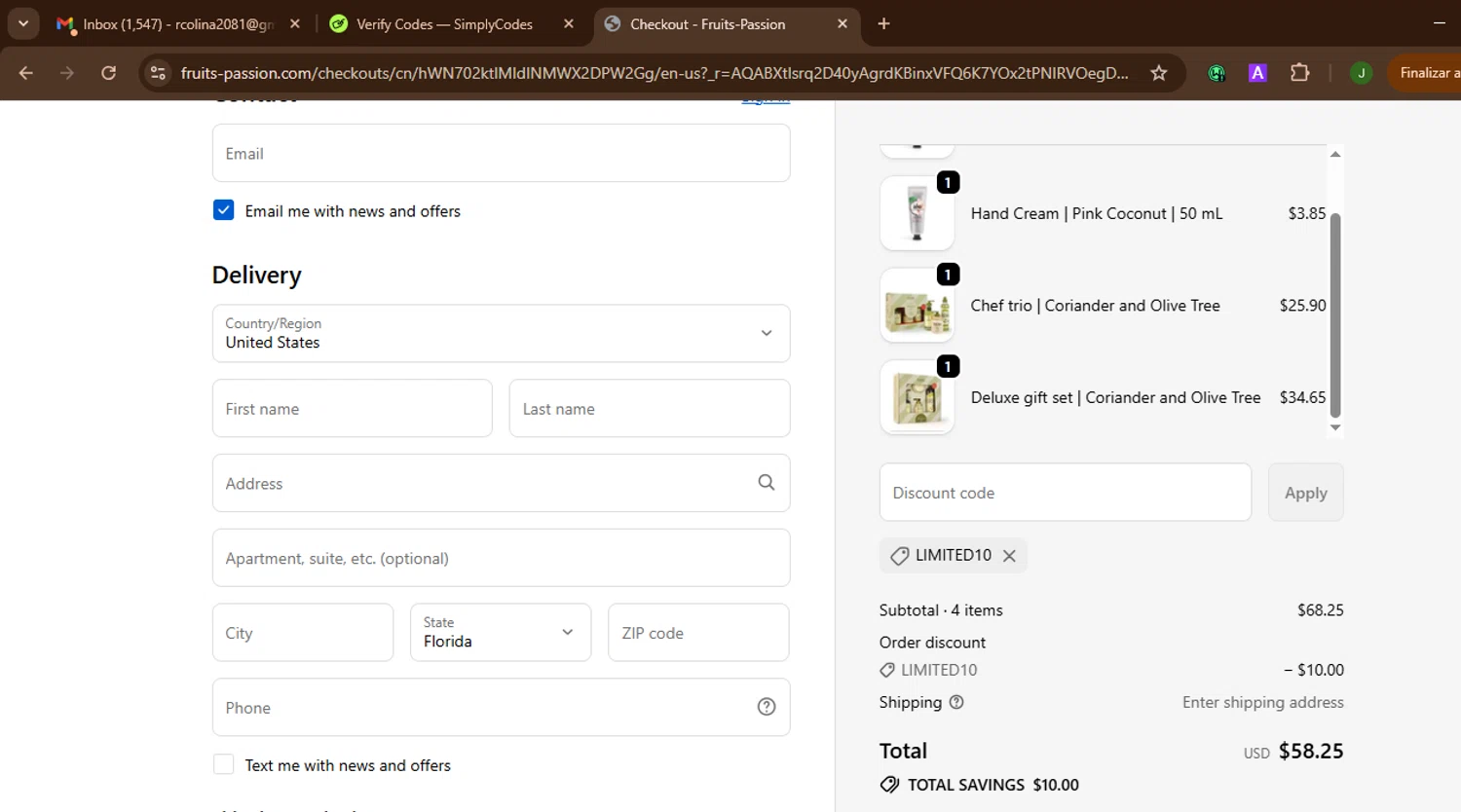Screen dimensions: 1461x812
Task: Click the Chef trio product thumbnail
Action: (917, 305)
